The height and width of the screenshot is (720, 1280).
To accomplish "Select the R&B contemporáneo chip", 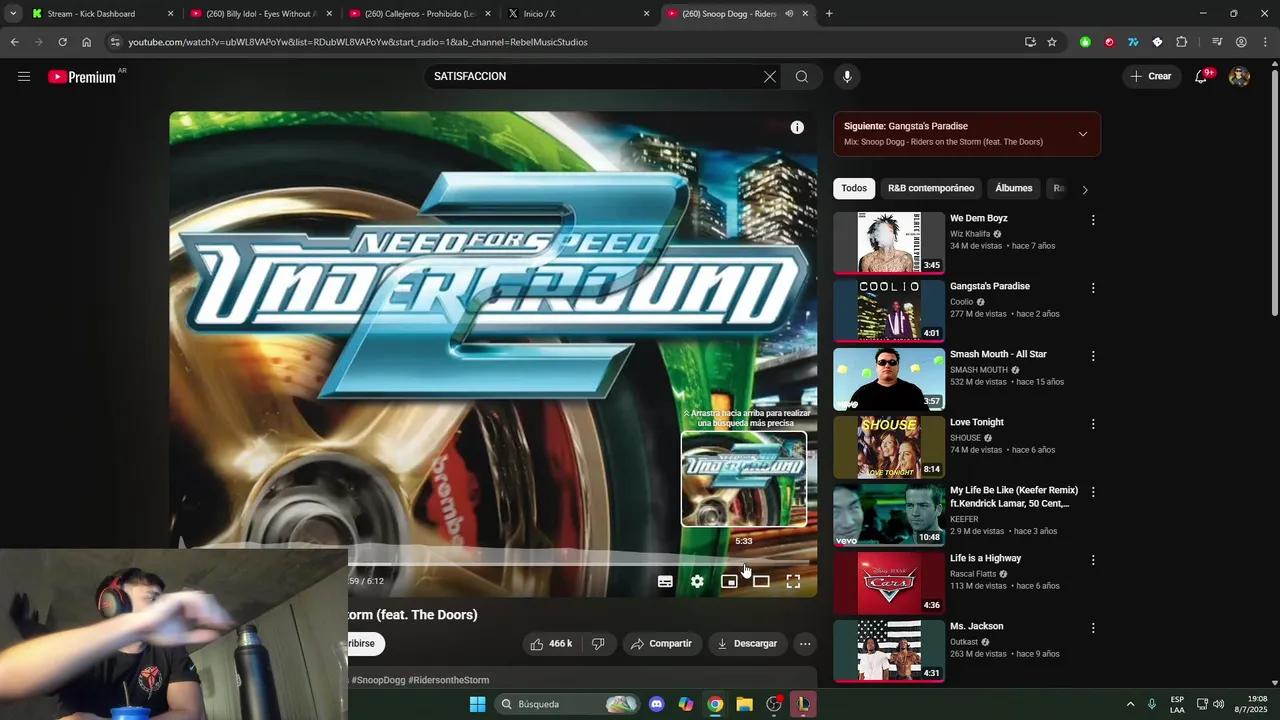I will click(931, 188).
